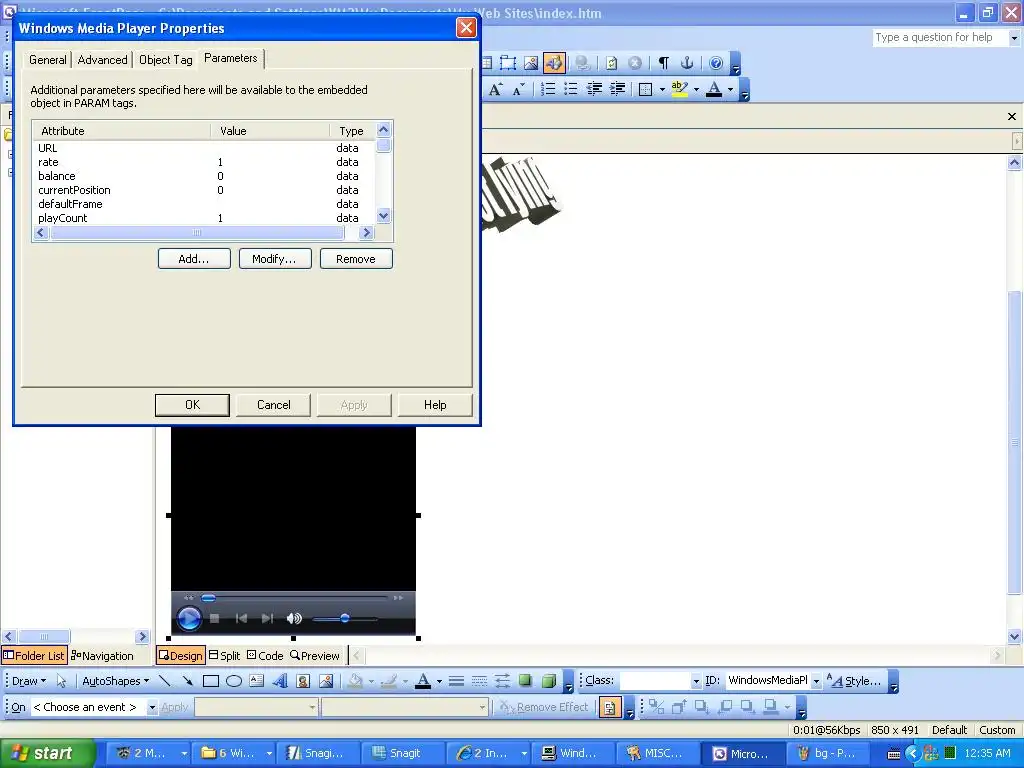
Task: Insert a Text Box from Drawing toolbar
Action: [257, 680]
